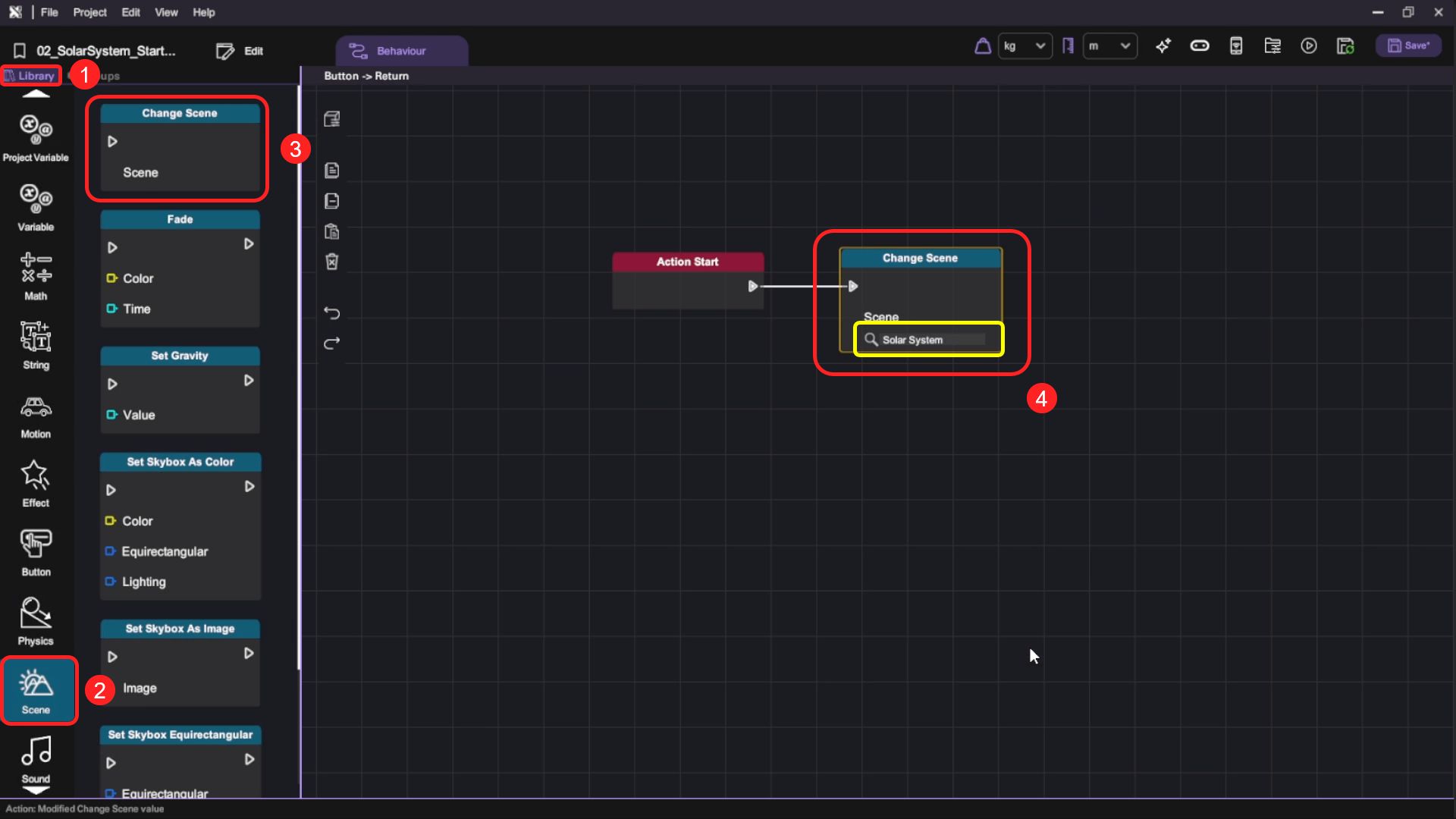Viewport: 1456px width, 819px height.
Task: Click the VR headset icon
Action: [1200, 46]
